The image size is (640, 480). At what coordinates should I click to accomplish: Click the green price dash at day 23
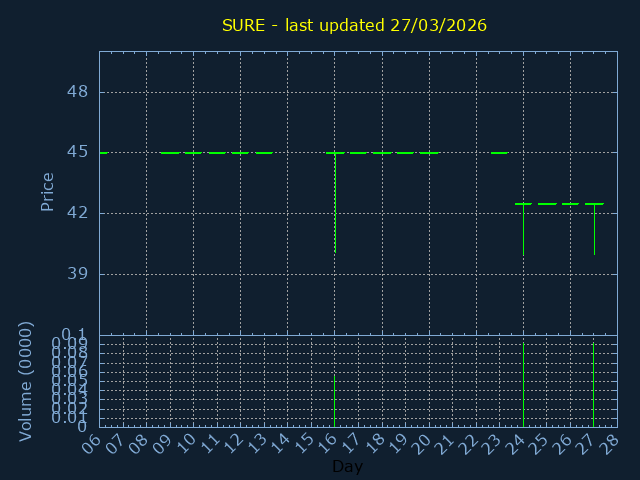tap(499, 153)
